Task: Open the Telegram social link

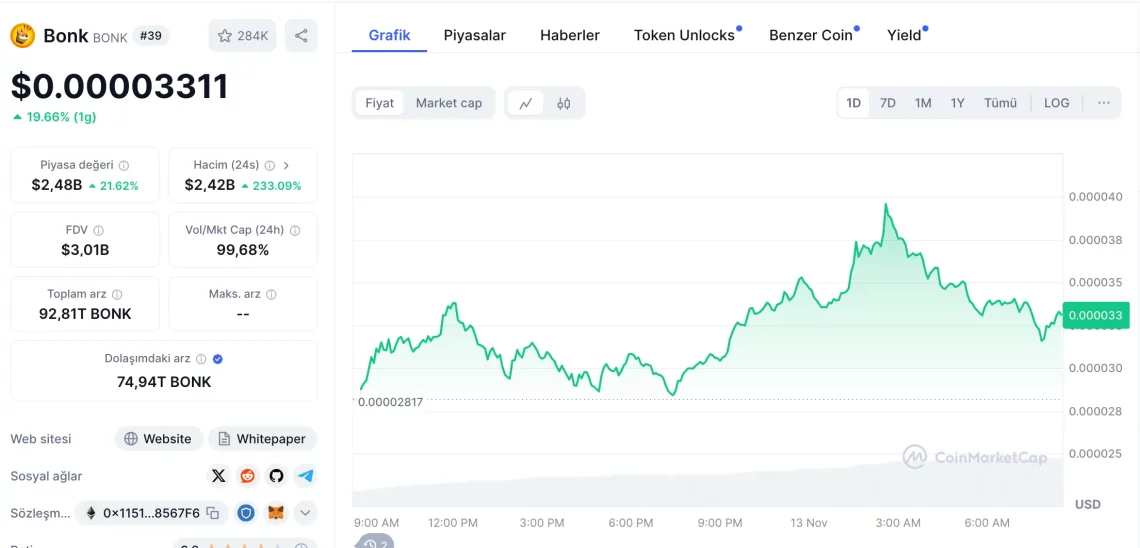Action: [x=305, y=476]
